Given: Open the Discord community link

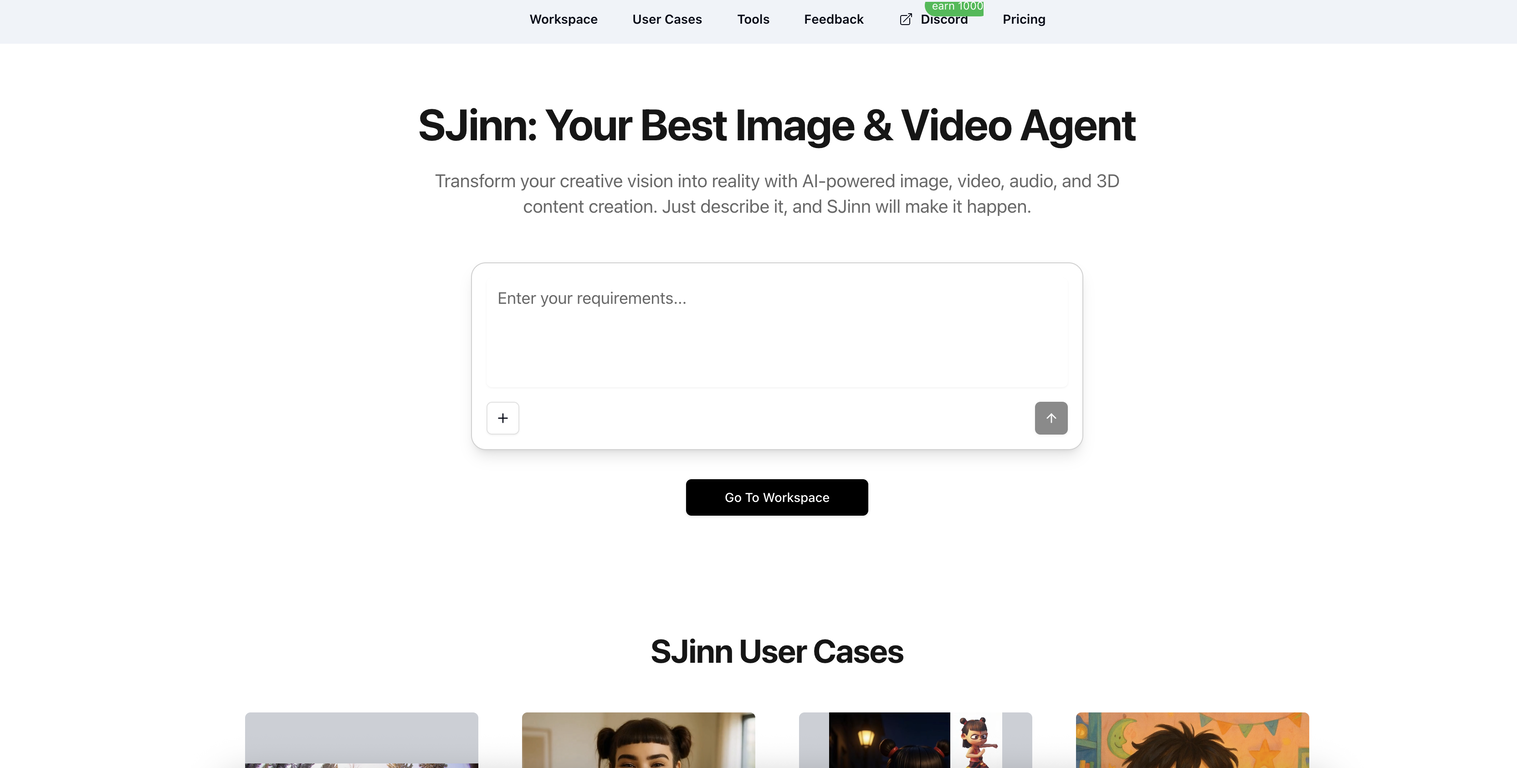Looking at the screenshot, I should (944, 19).
